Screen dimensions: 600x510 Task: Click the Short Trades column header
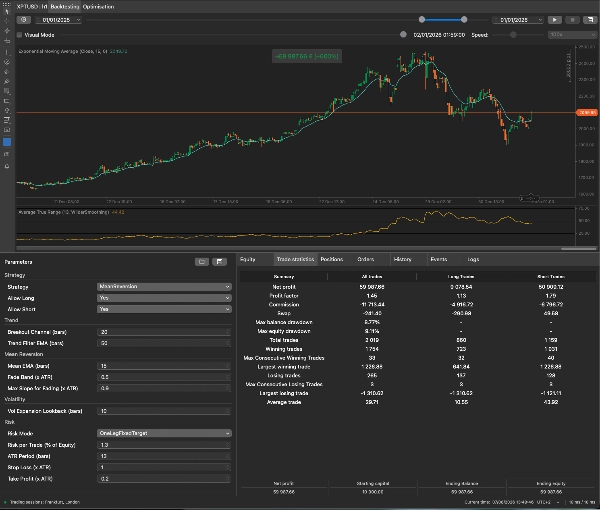click(551, 276)
